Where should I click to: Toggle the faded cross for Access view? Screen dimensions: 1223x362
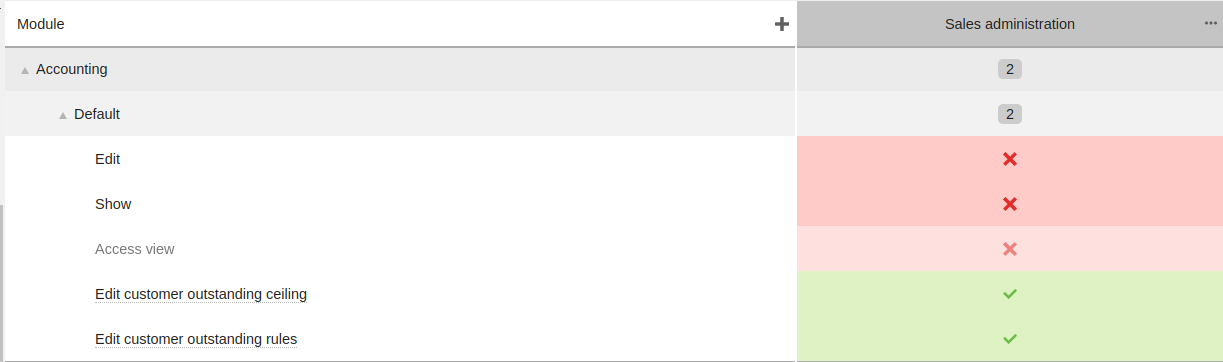1010,249
